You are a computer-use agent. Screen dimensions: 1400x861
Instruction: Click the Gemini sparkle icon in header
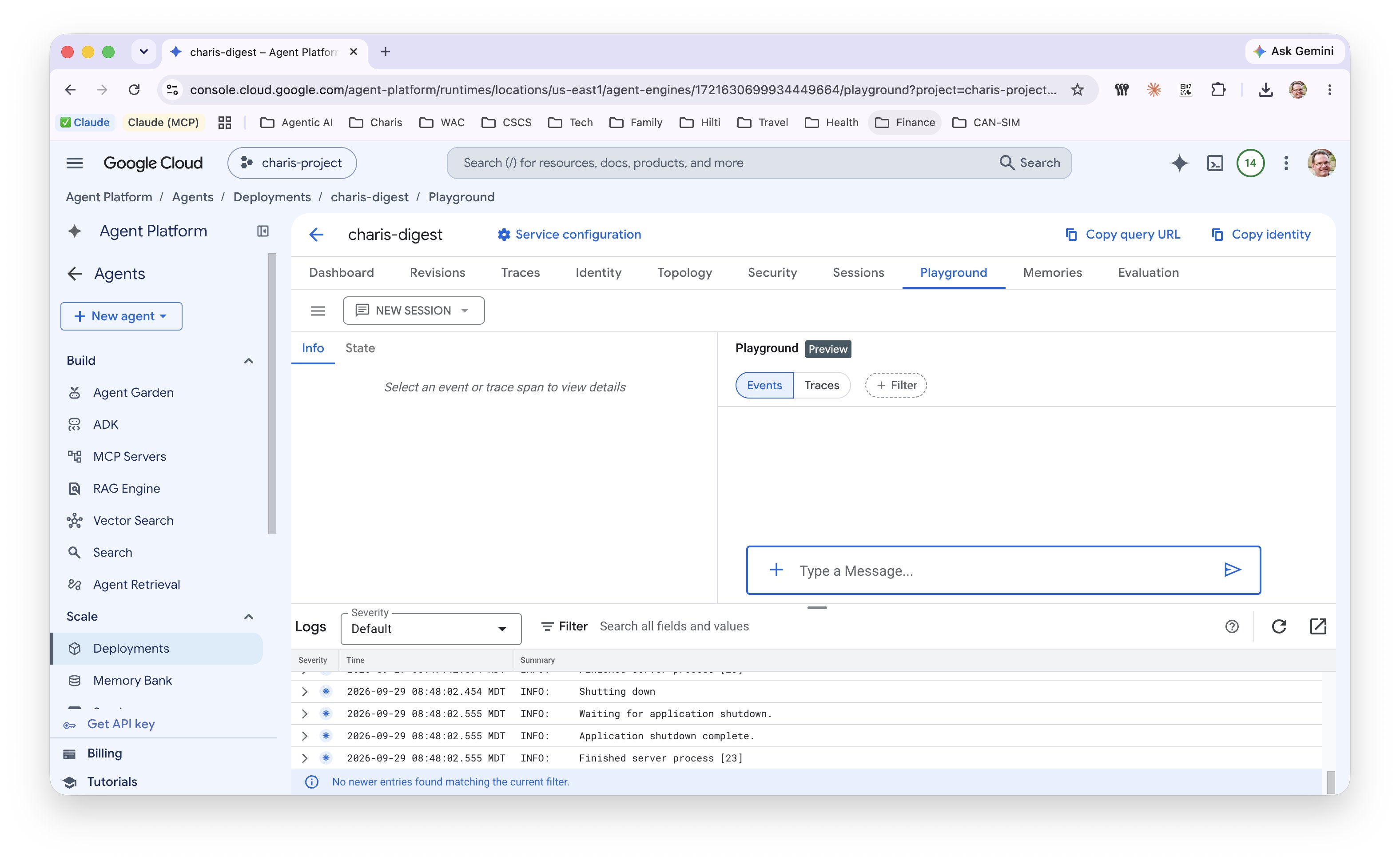(1179, 163)
